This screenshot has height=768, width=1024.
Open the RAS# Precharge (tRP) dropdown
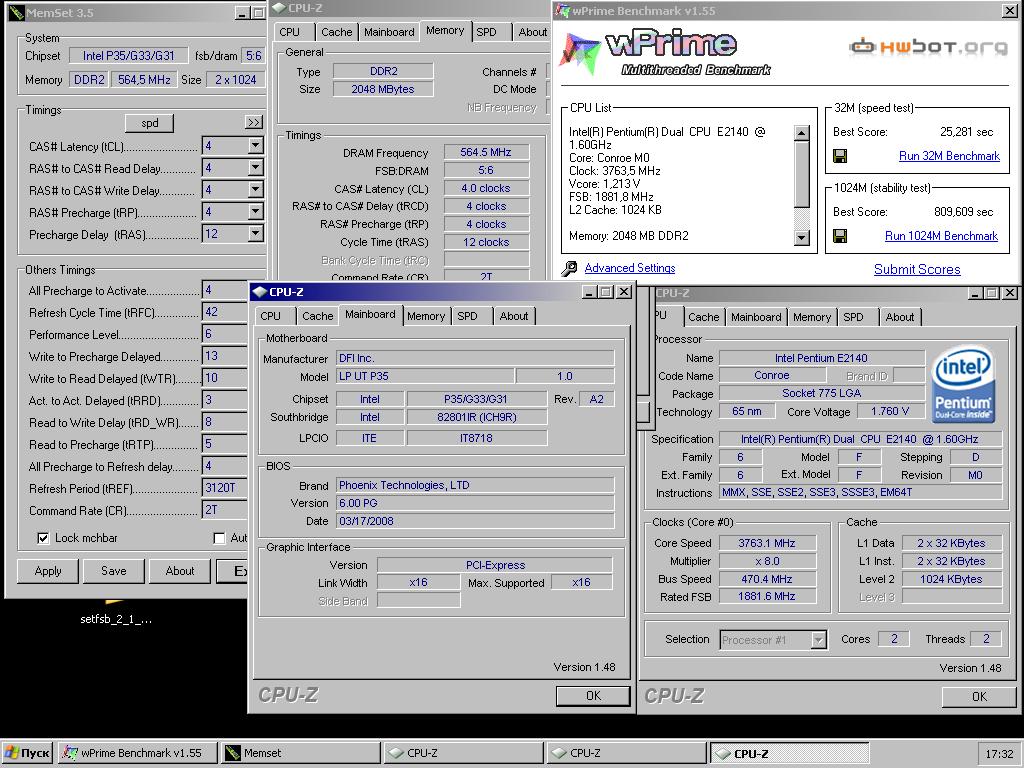pyautogui.click(x=255, y=212)
